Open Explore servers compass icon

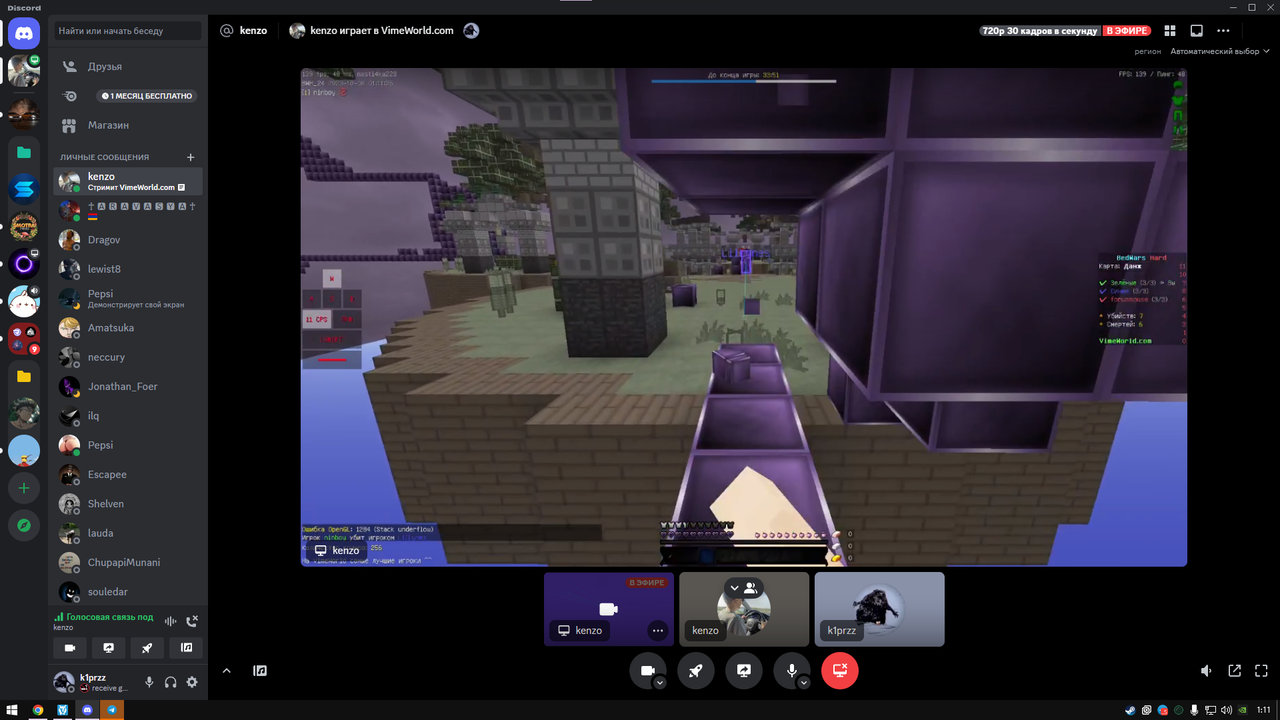coord(24,525)
